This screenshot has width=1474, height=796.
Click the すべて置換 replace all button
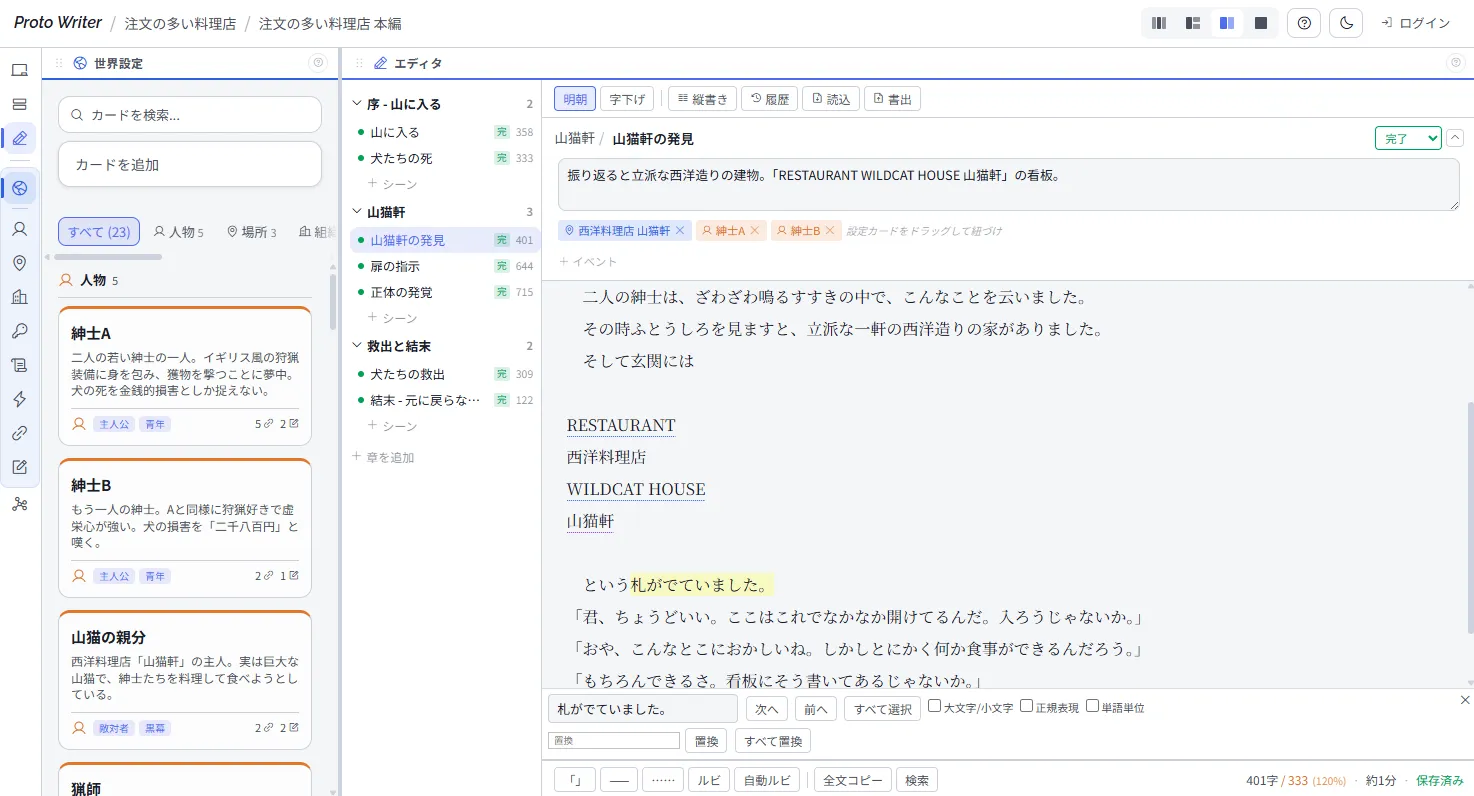coord(772,740)
